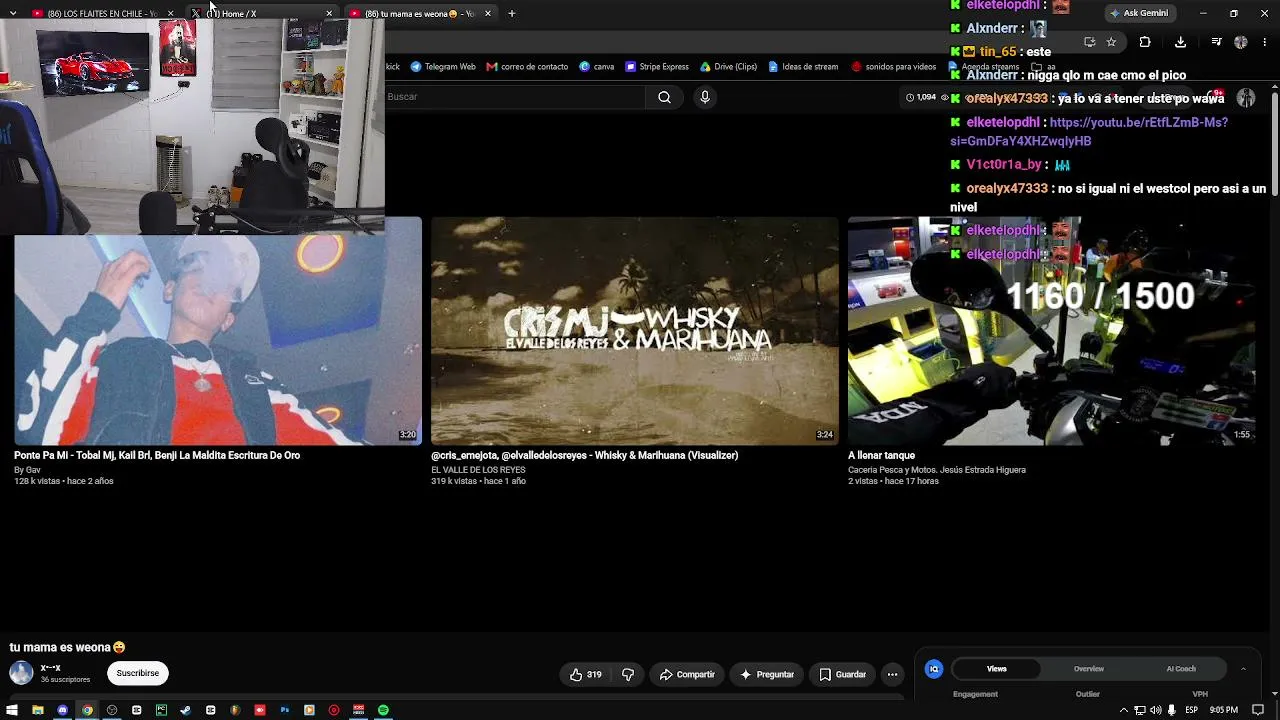
Task: Open the x---x channel avatar
Action: (21, 673)
